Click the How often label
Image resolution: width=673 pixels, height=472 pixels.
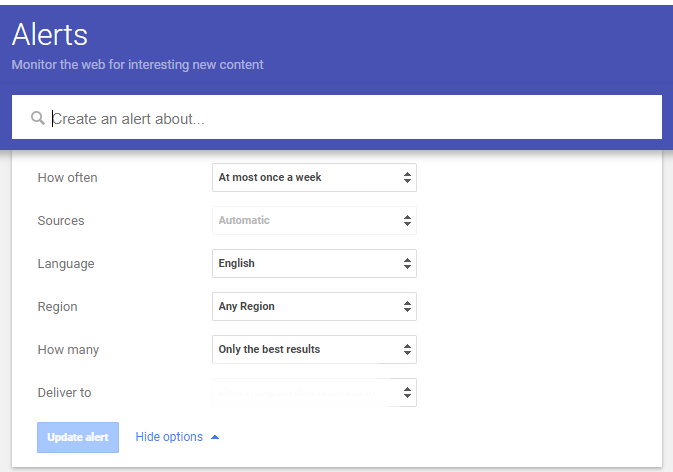tap(67, 178)
